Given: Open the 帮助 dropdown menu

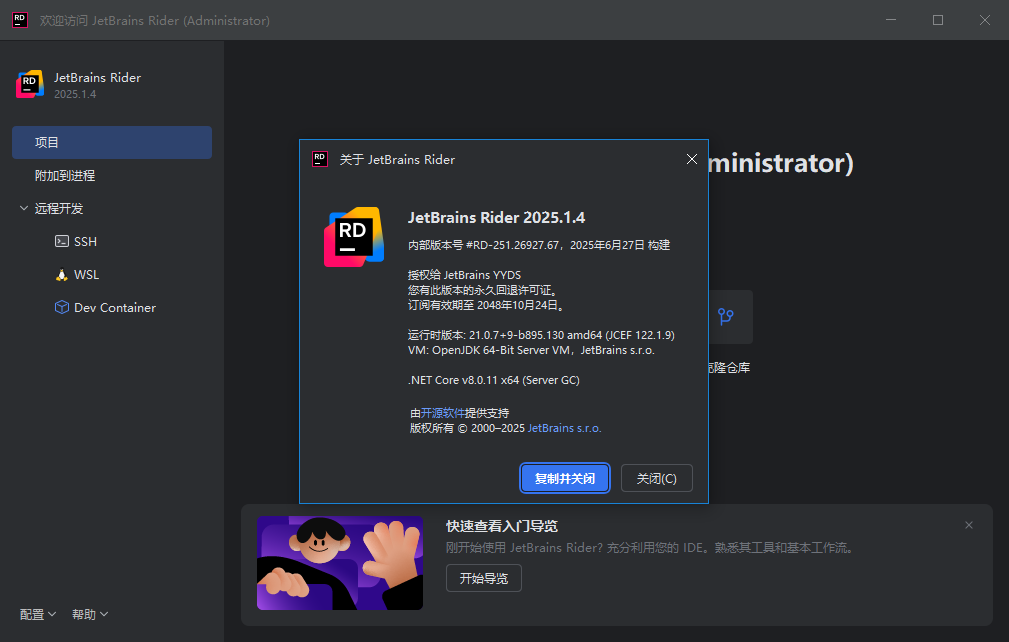Looking at the screenshot, I should [90, 614].
